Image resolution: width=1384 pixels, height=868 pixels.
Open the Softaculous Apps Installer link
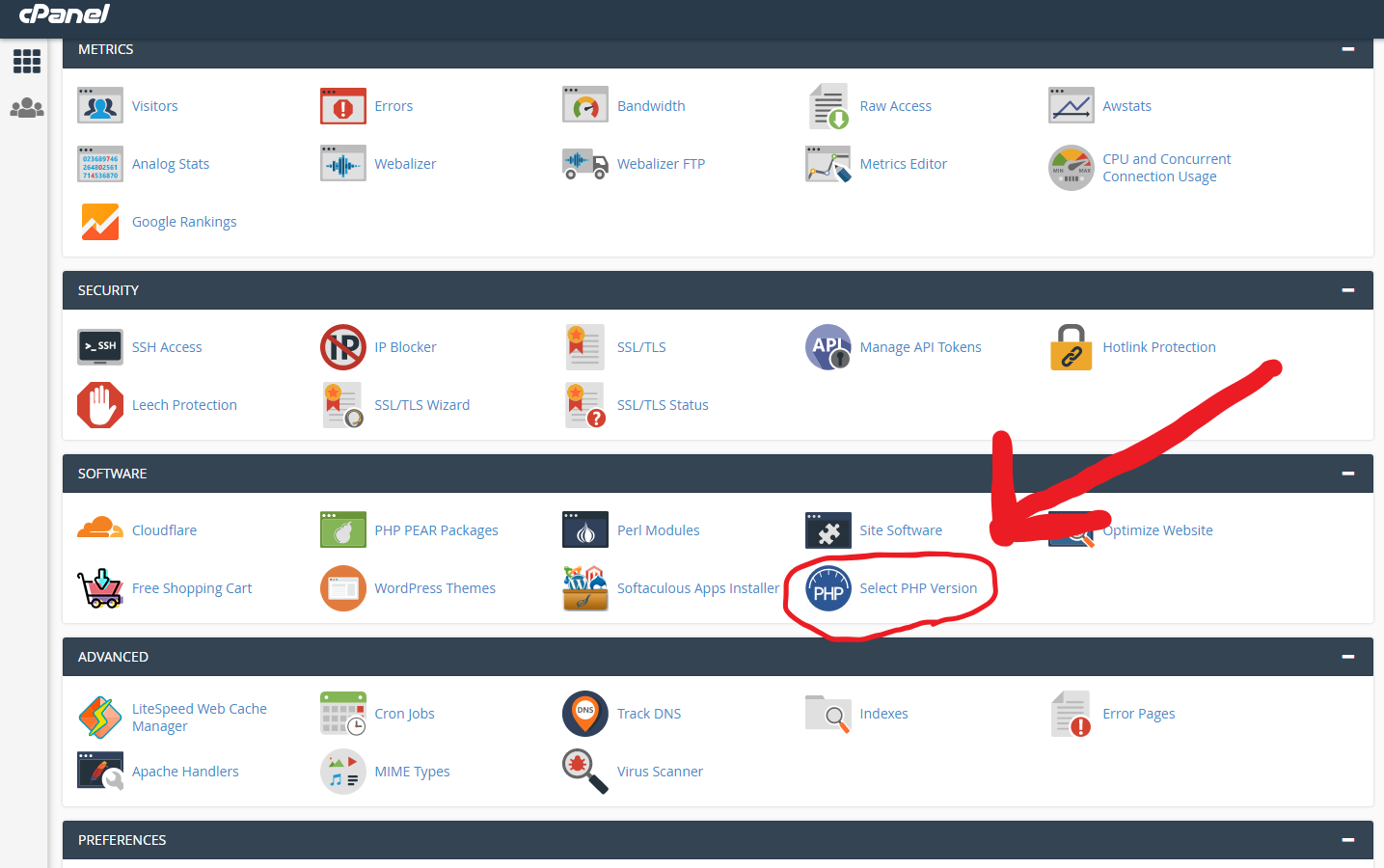coord(698,588)
